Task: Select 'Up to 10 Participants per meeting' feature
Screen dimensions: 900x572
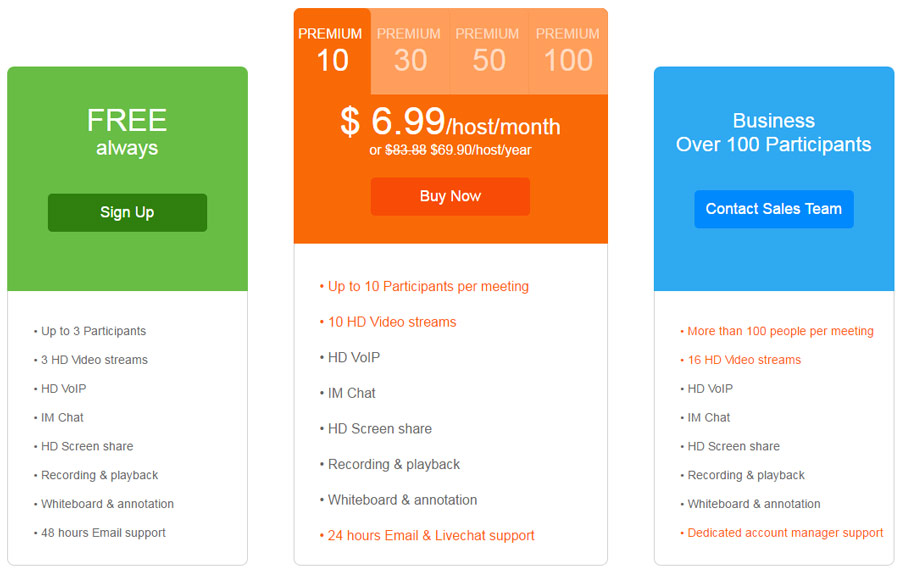Action: [425, 286]
